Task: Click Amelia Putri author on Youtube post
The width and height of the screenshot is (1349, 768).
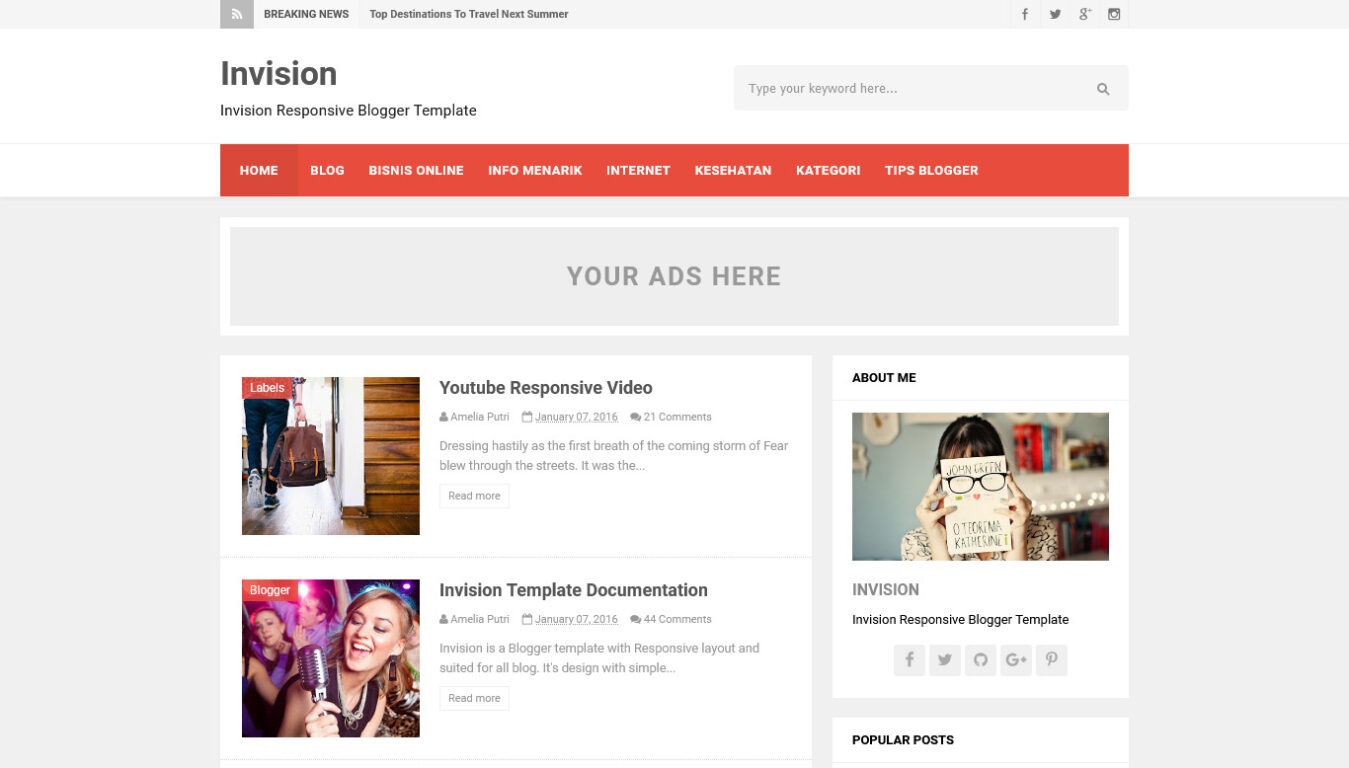Action: point(480,417)
